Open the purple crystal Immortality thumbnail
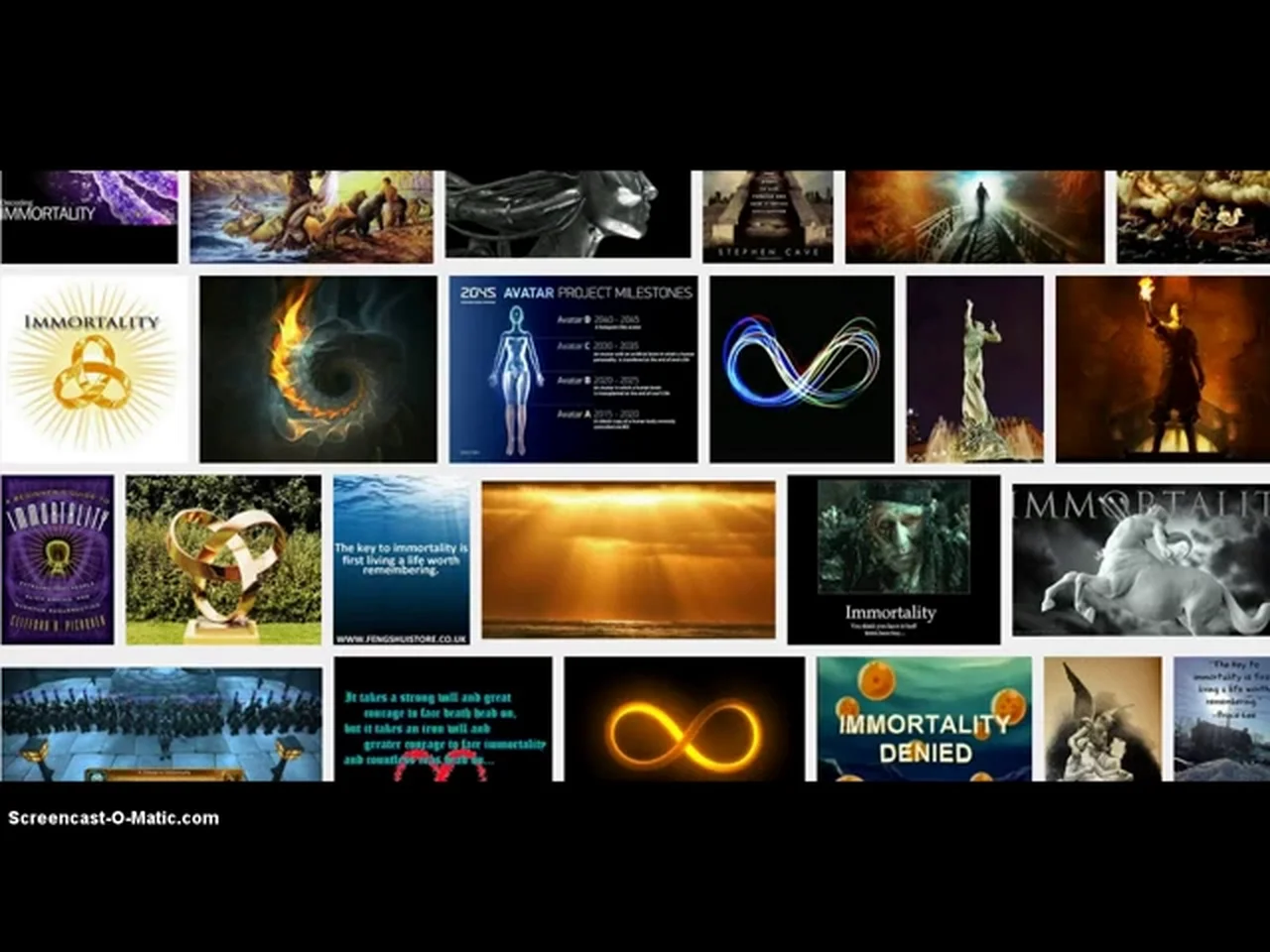Viewport: 1270px width, 952px height. point(89,215)
